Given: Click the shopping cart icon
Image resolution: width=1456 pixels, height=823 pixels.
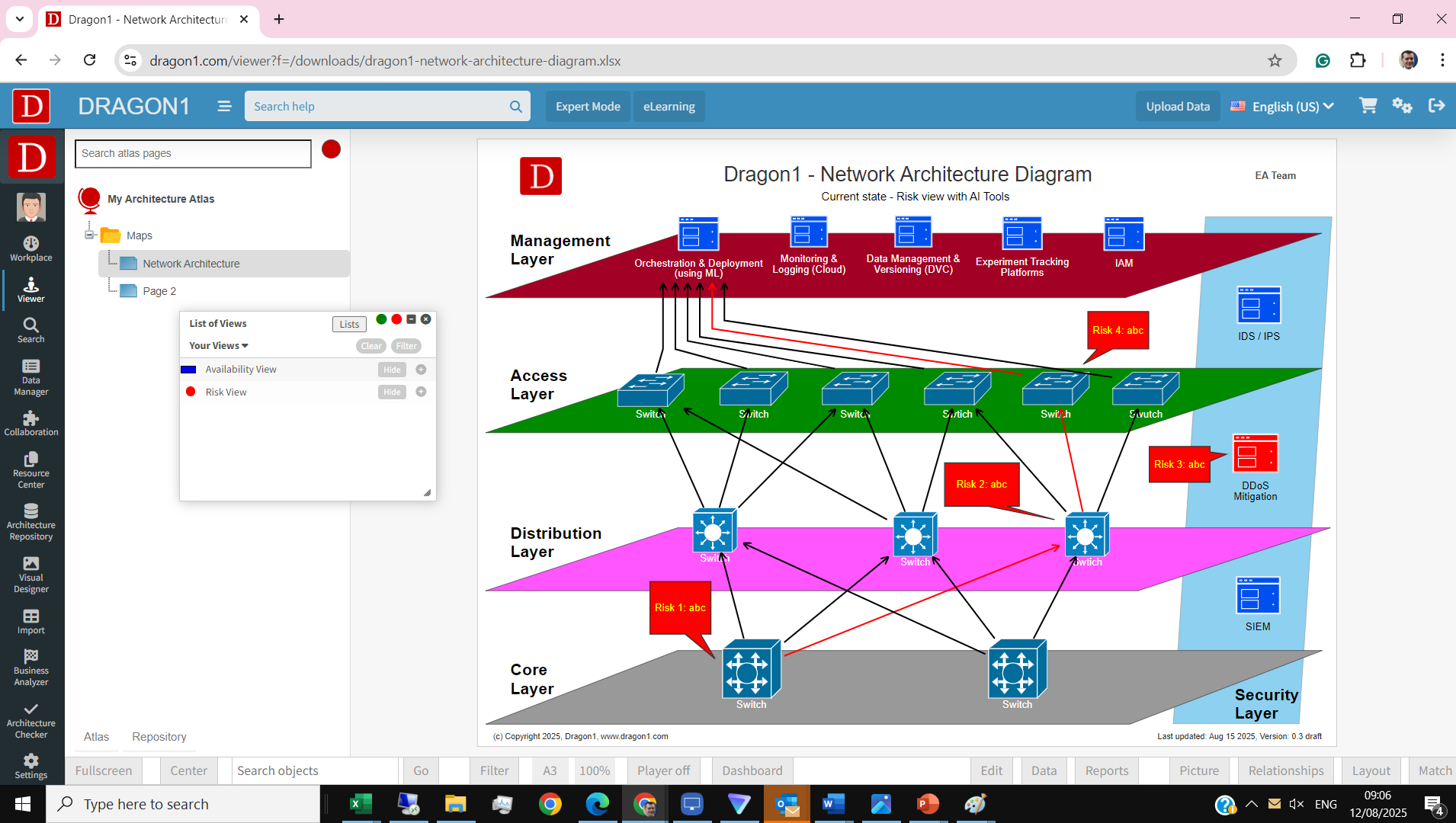Looking at the screenshot, I should pyautogui.click(x=1368, y=106).
